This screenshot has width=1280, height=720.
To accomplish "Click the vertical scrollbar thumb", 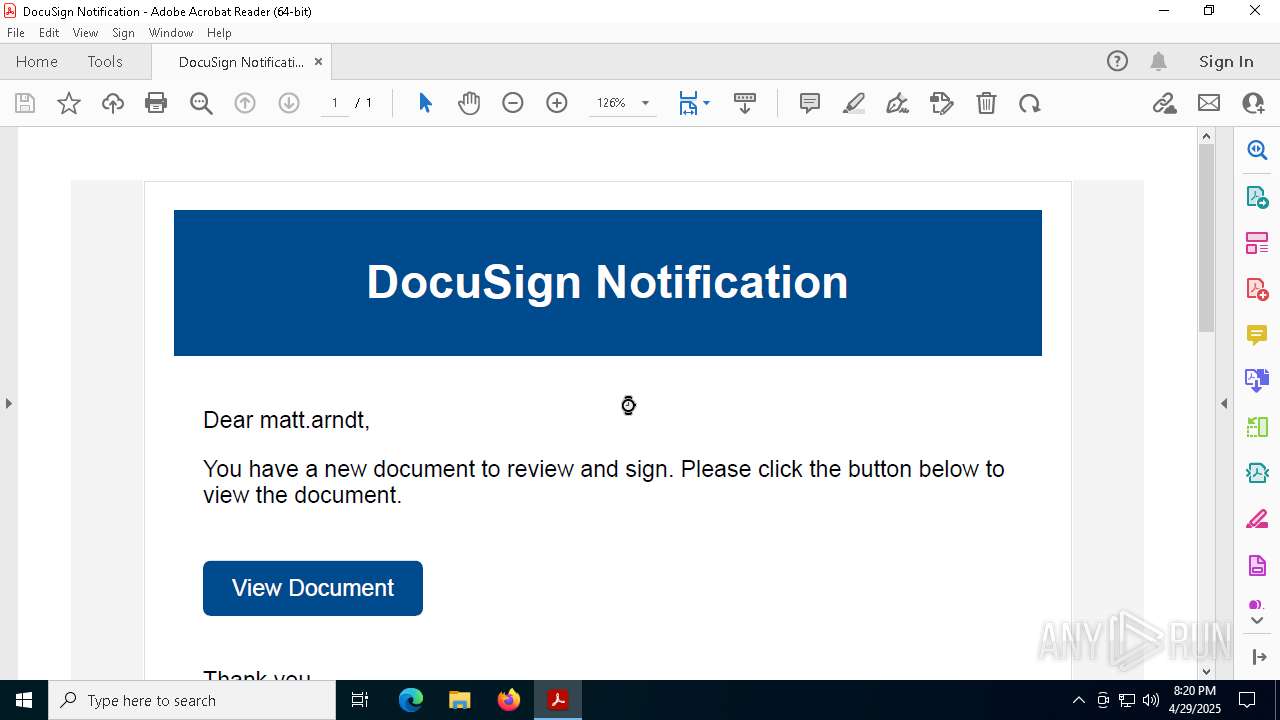I will [x=1206, y=238].
